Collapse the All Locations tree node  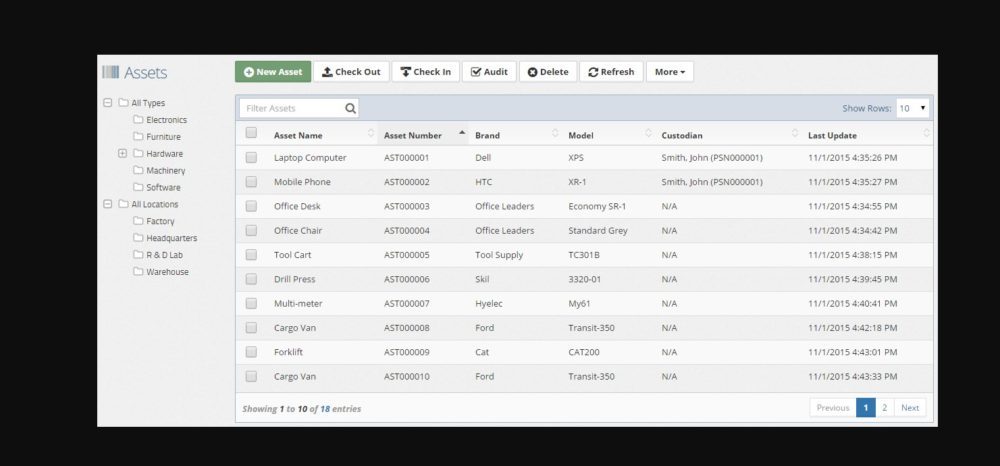[x=108, y=204]
